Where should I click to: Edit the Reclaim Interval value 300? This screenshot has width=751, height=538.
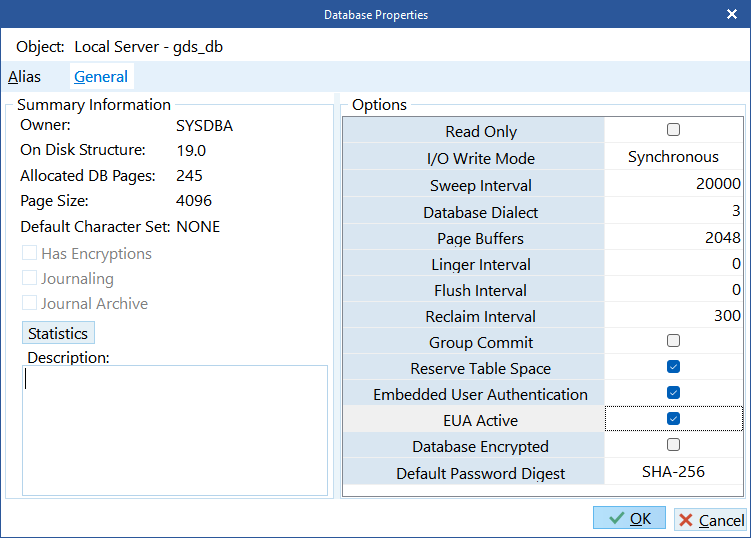coord(673,315)
